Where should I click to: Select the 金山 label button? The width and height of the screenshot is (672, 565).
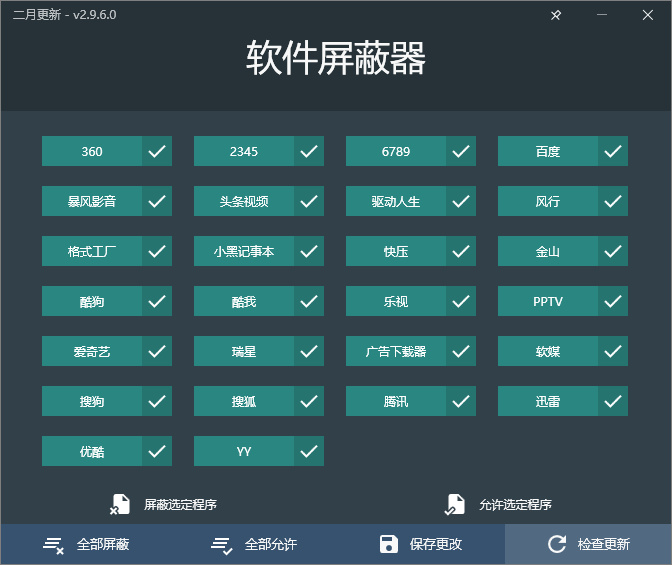(548, 251)
